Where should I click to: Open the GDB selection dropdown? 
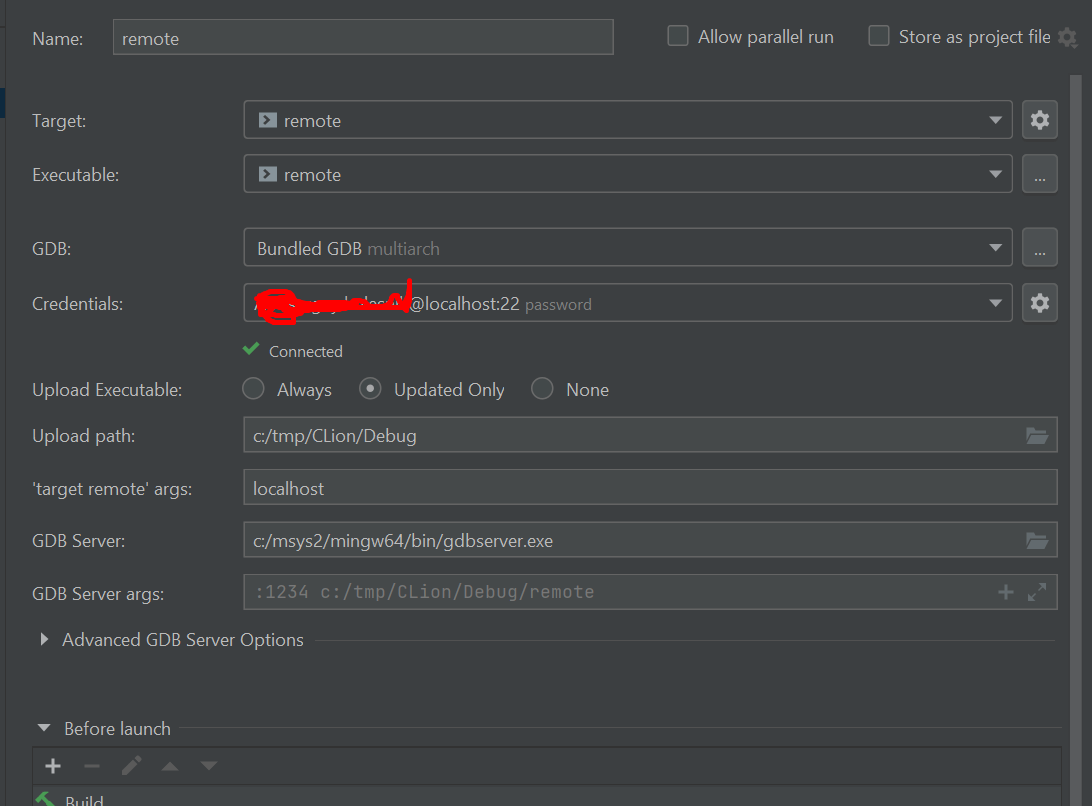pos(996,247)
